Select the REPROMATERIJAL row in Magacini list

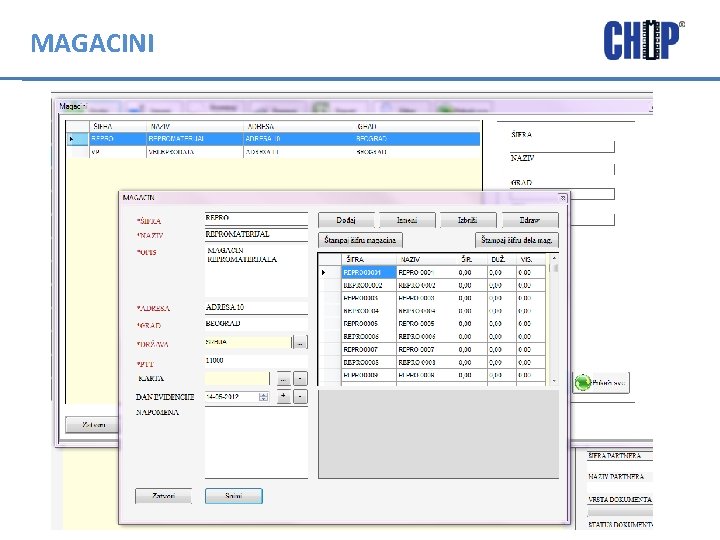pos(274,139)
